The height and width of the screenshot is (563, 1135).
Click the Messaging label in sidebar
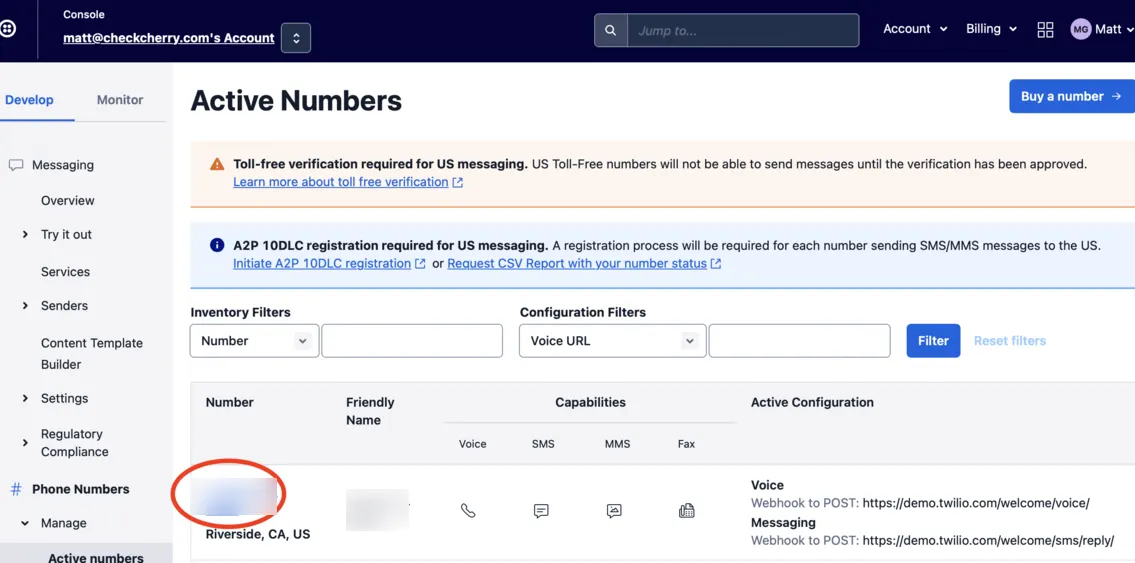(63, 165)
